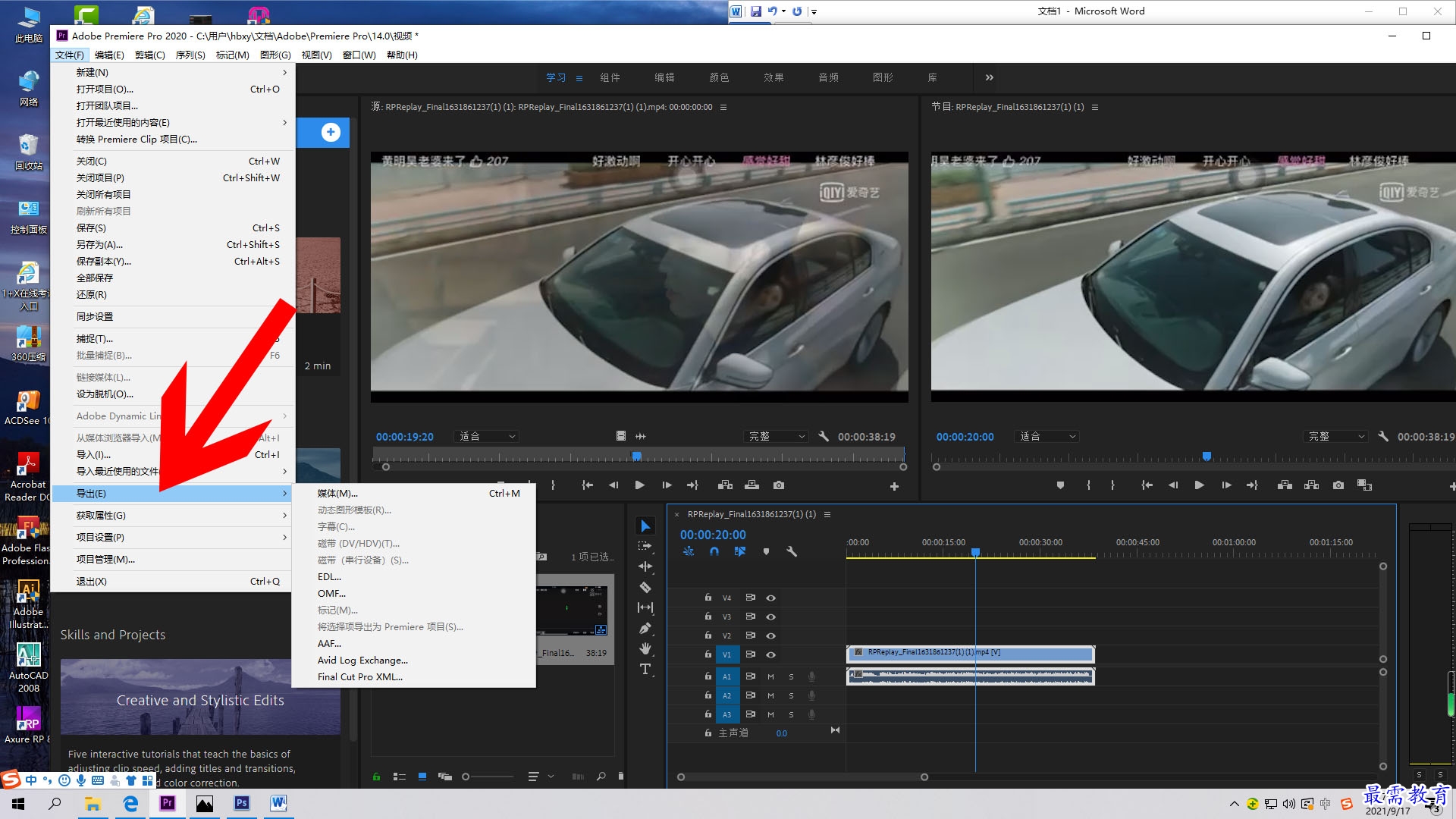Choose EDL... export option
This screenshot has width=1456, height=819.
(414, 577)
